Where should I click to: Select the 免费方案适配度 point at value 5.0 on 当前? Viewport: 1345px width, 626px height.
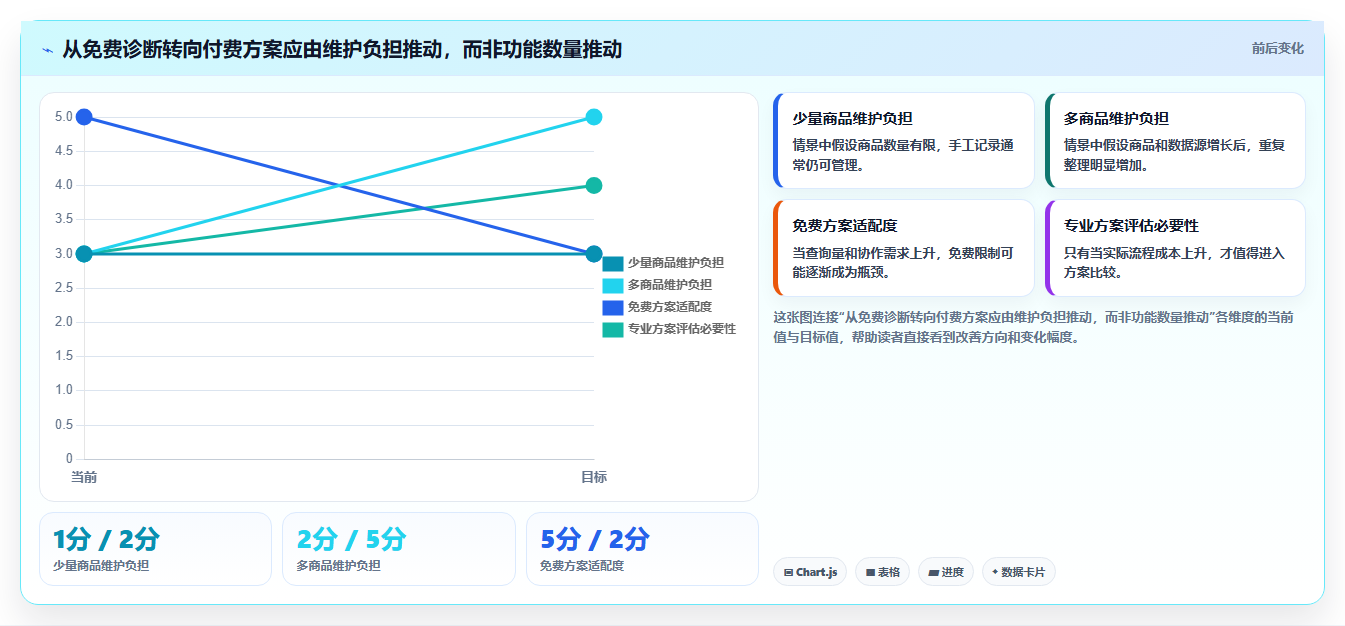(x=84, y=117)
